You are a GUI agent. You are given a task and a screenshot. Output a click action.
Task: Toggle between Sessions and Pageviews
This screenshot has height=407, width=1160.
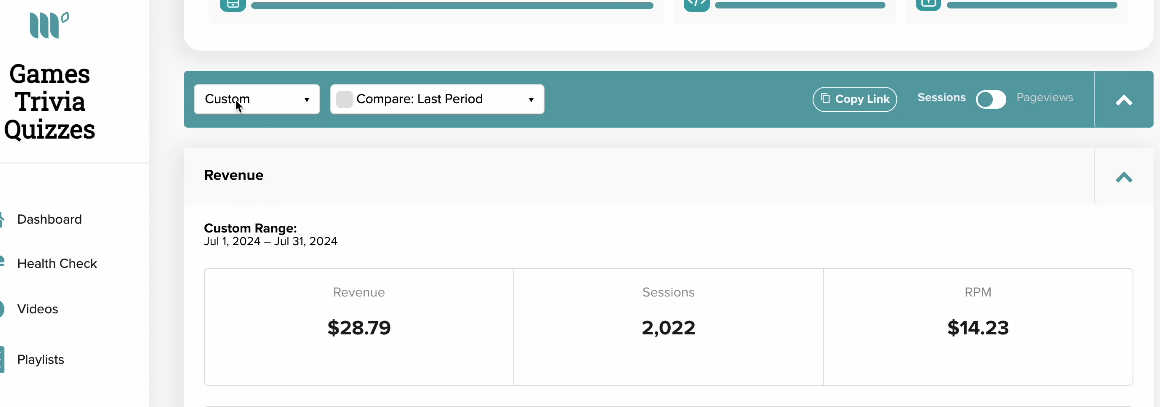tap(991, 99)
